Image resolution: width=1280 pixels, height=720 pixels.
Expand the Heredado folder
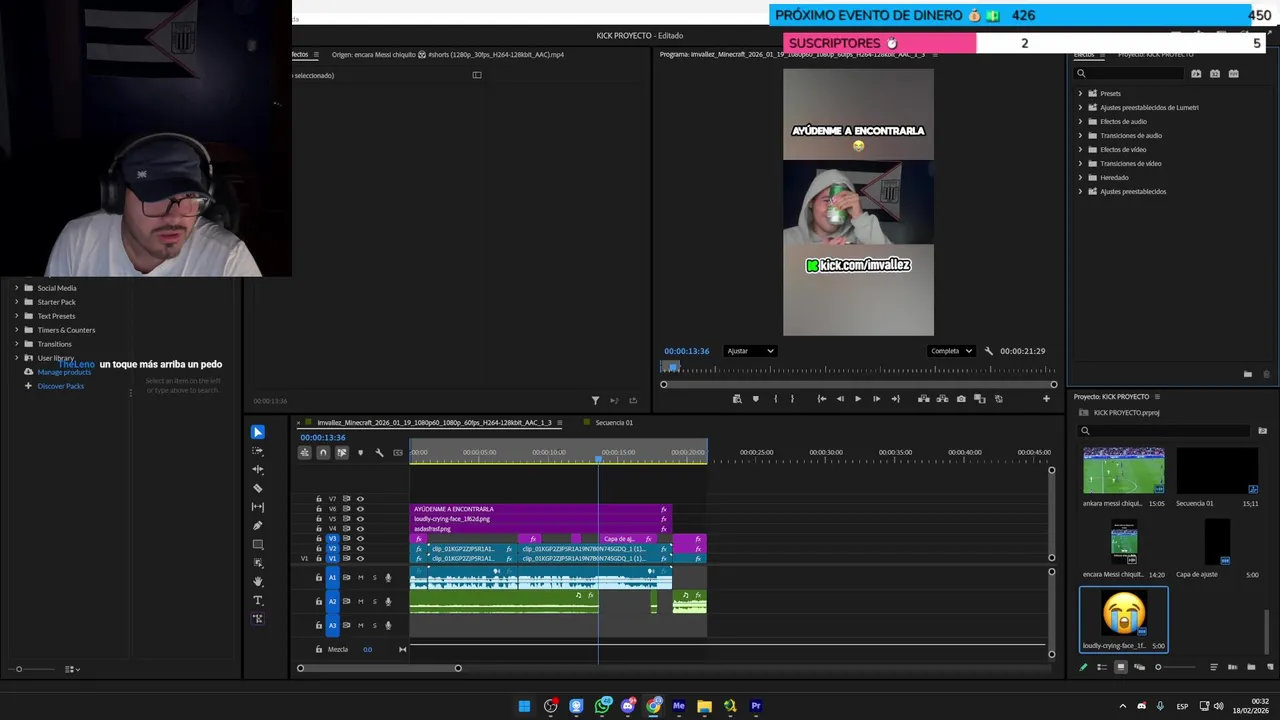(1080, 178)
